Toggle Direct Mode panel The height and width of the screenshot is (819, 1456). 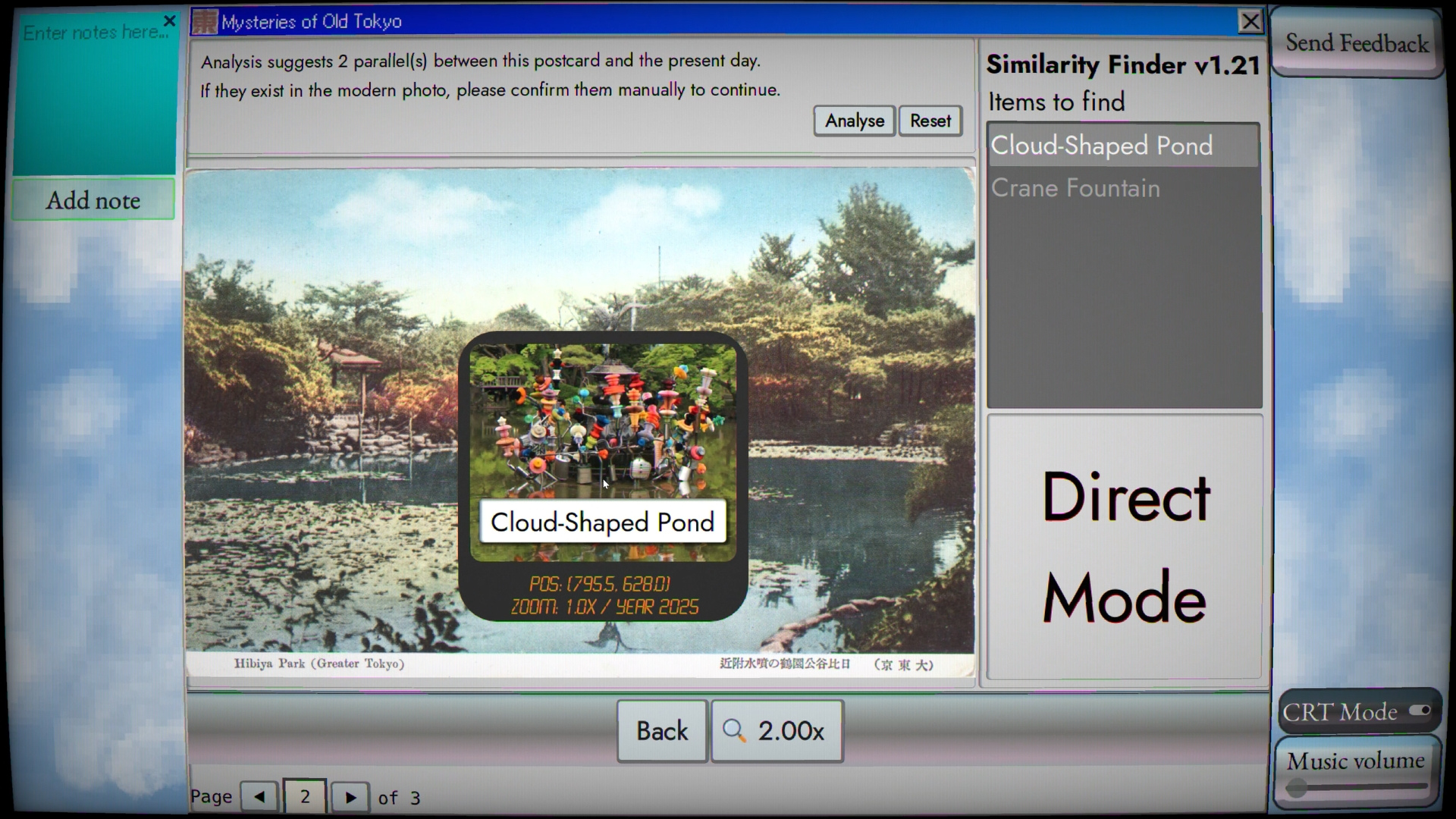1125,546
